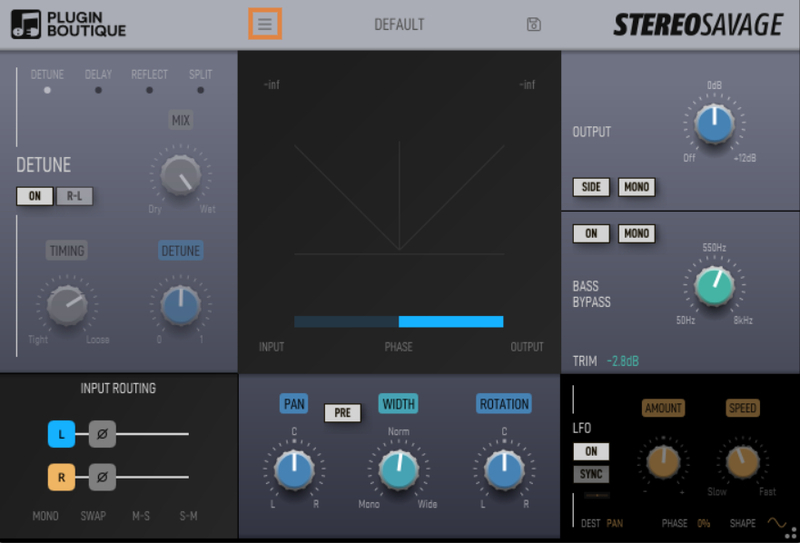Image resolution: width=800 pixels, height=543 pixels.
Task: Click the LFO PHASE 0% value
Action: pos(704,523)
